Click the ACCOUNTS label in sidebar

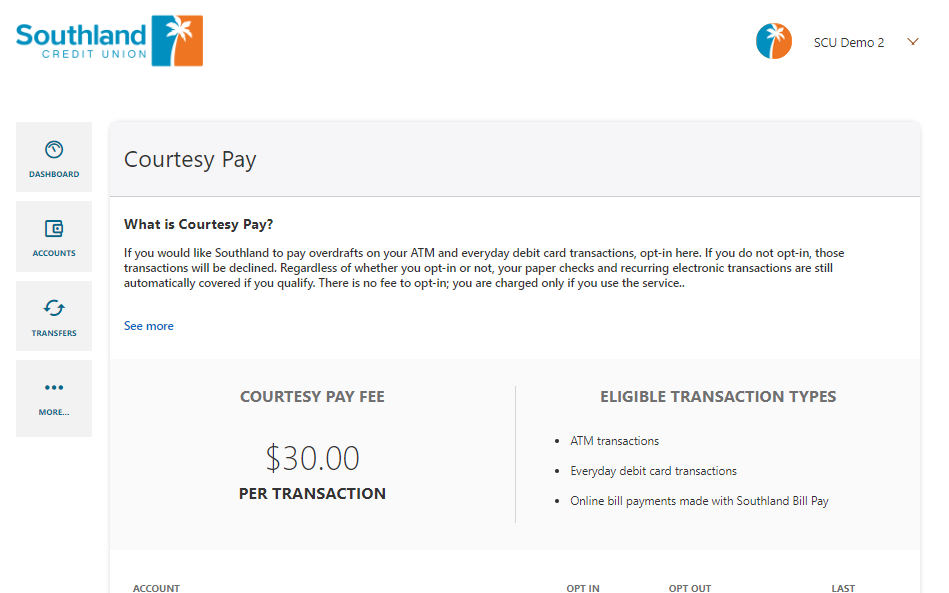(x=54, y=254)
